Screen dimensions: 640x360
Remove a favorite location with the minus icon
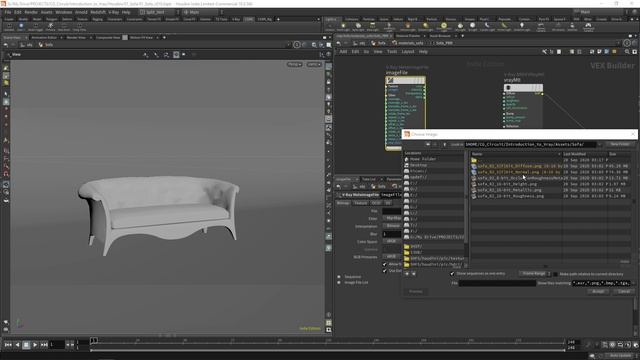[x=413, y=273]
